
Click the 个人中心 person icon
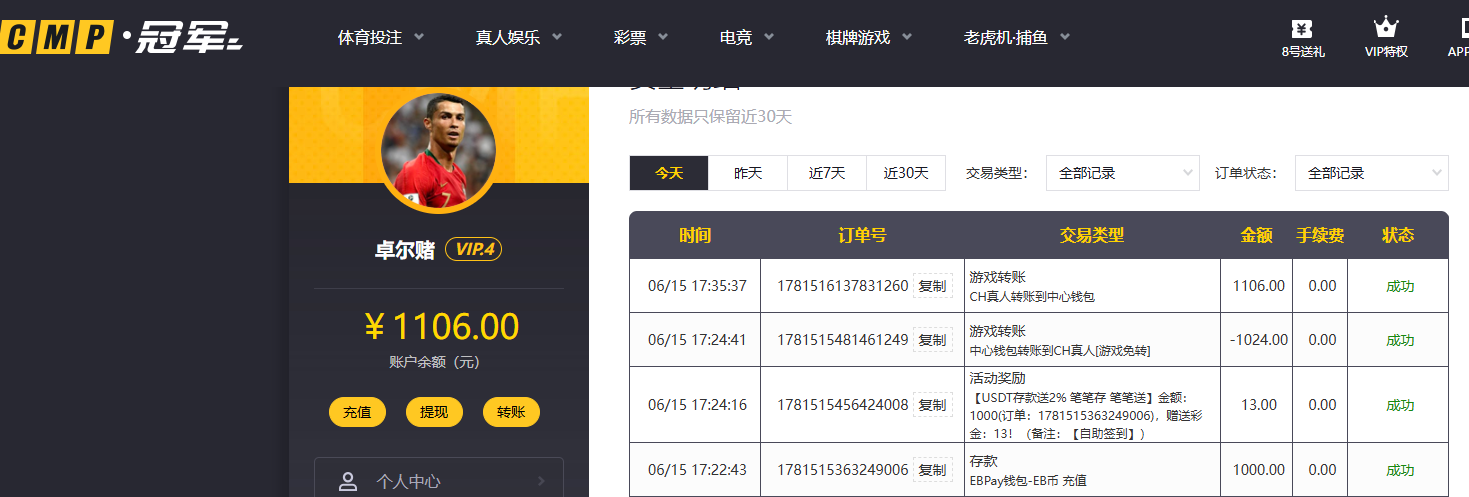point(348,481)
